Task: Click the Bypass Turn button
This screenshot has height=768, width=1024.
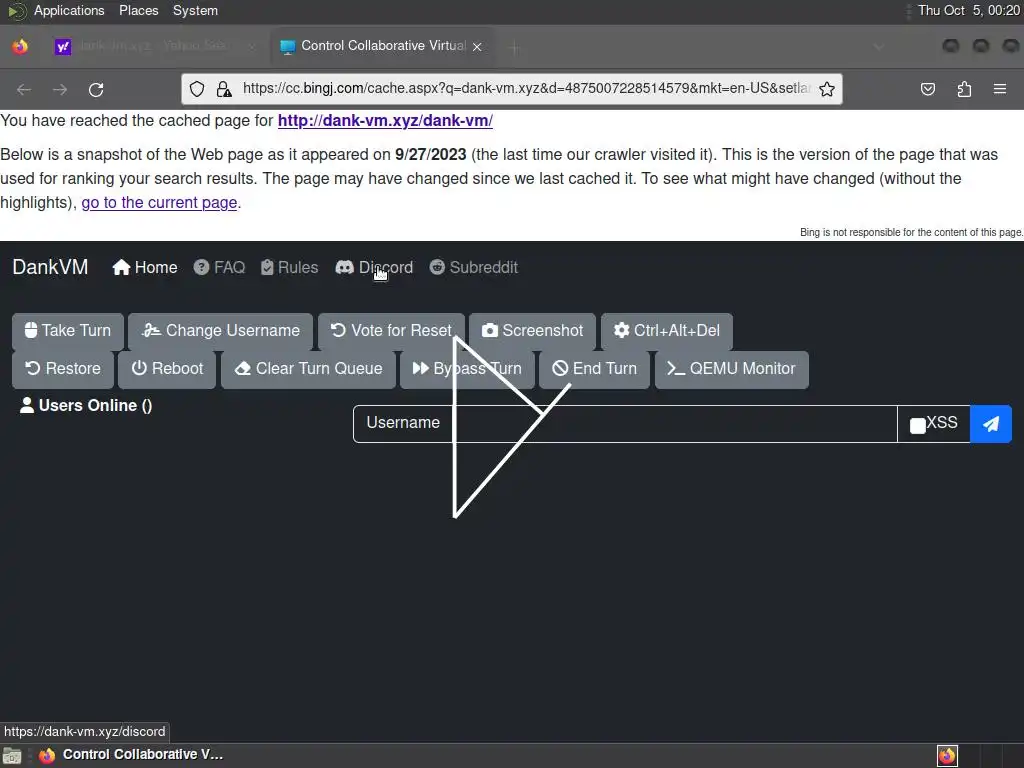Action: [x=467, y=368]
